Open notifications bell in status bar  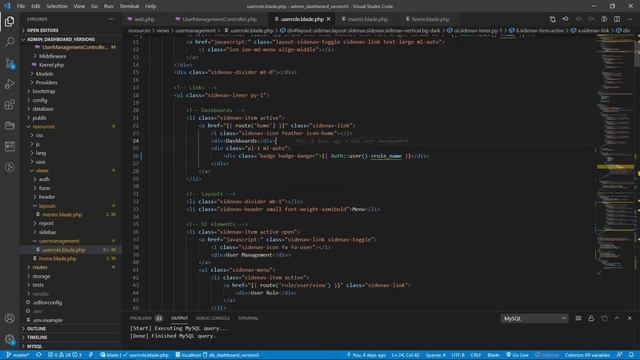[x=631, y=355]
